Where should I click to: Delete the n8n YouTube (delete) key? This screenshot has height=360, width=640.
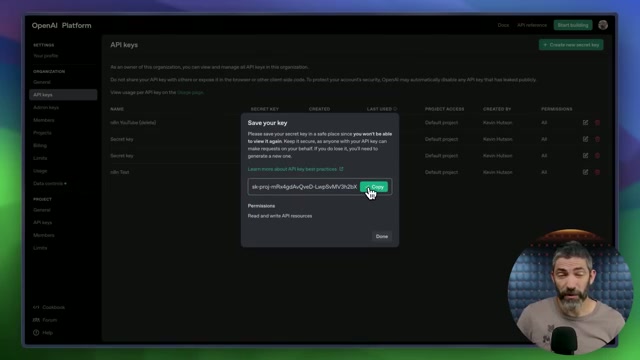pos(597,122)
